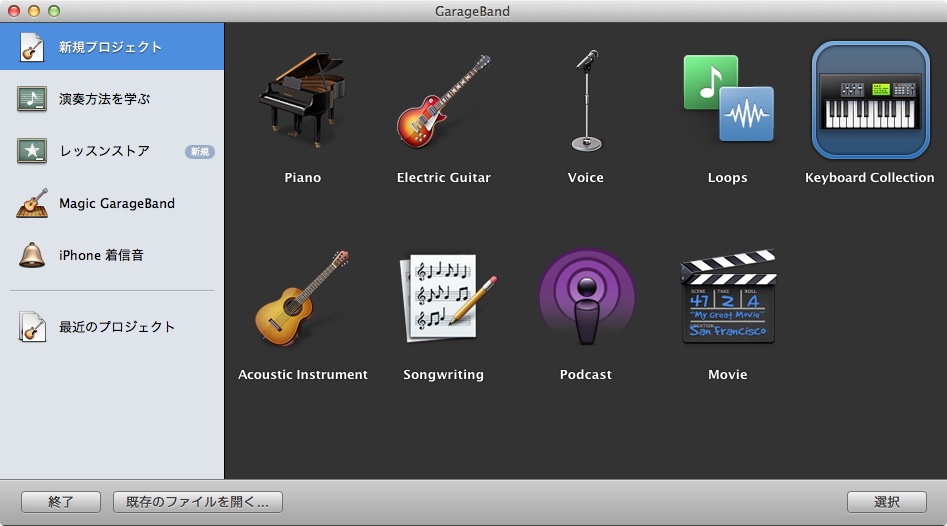947x526 pixels.
Task: Choose the Acoustic Instrument guitar icon
Action: click(302, 298)
